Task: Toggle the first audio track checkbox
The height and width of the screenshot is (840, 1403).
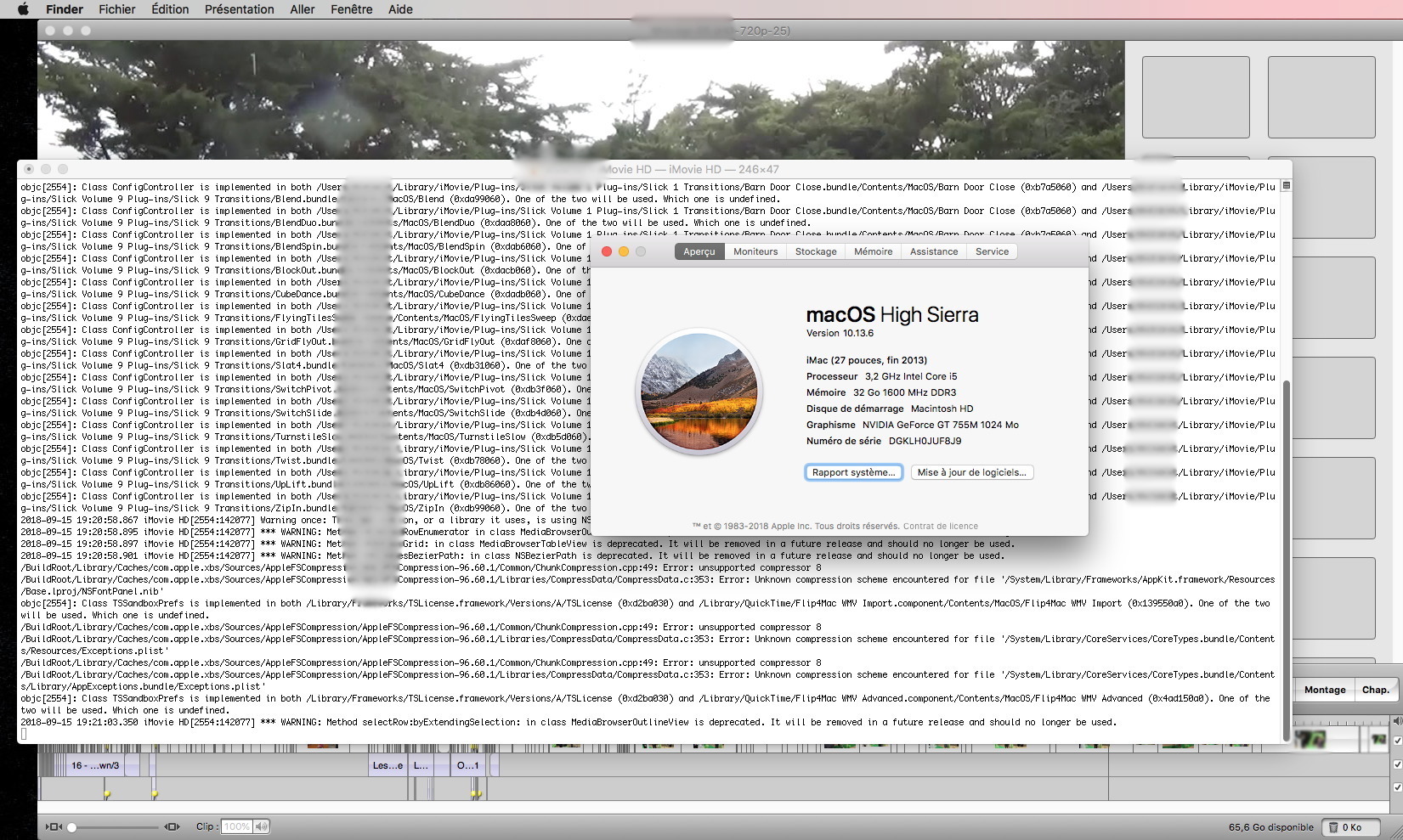Action: pos(1398,764)
